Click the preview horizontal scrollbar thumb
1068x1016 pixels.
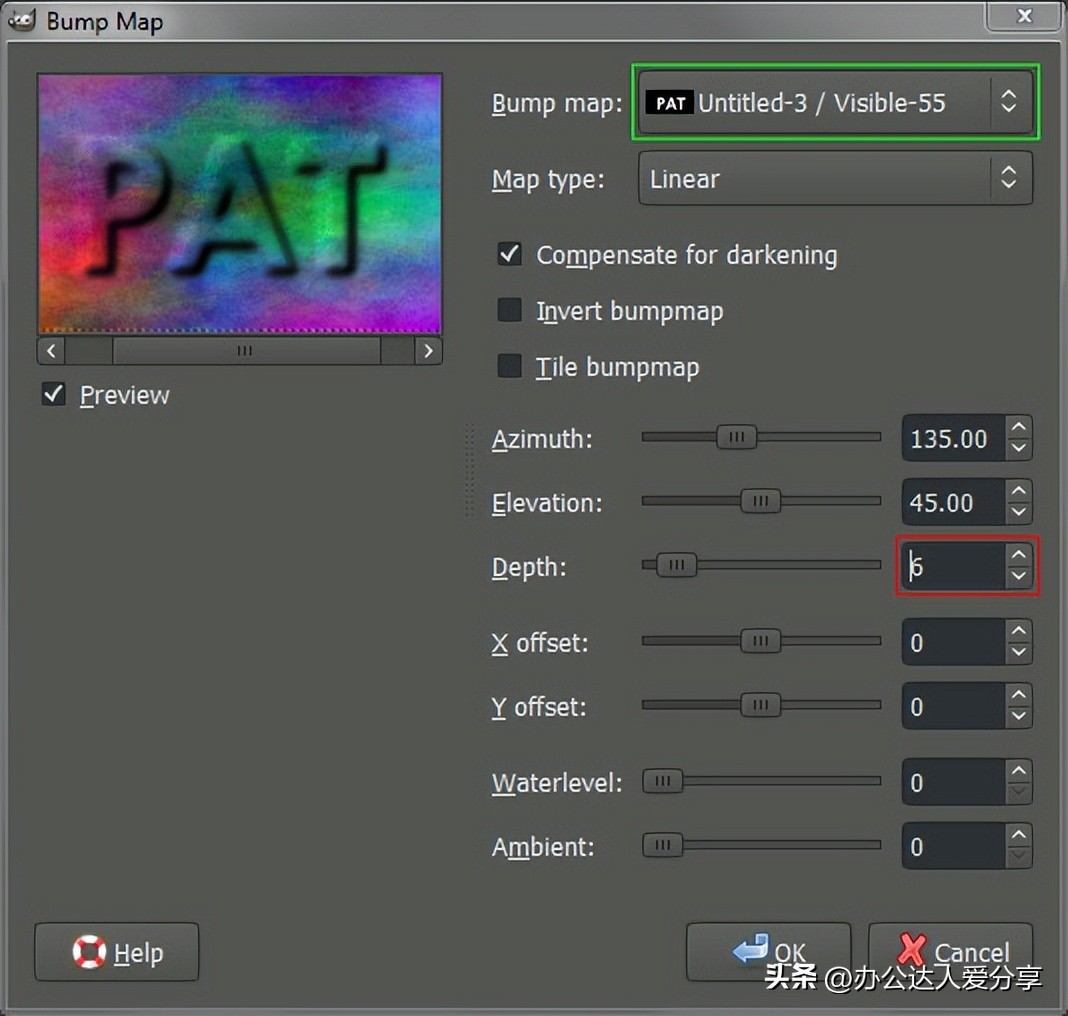(245, 351)
